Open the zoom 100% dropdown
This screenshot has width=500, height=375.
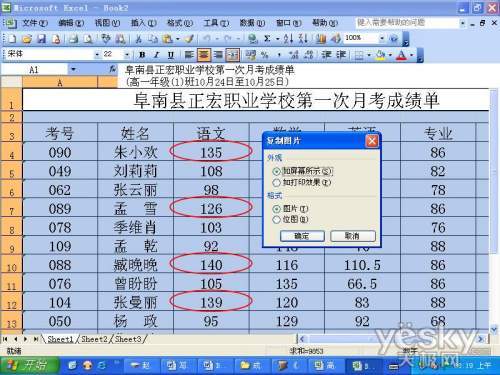point(382,39)
